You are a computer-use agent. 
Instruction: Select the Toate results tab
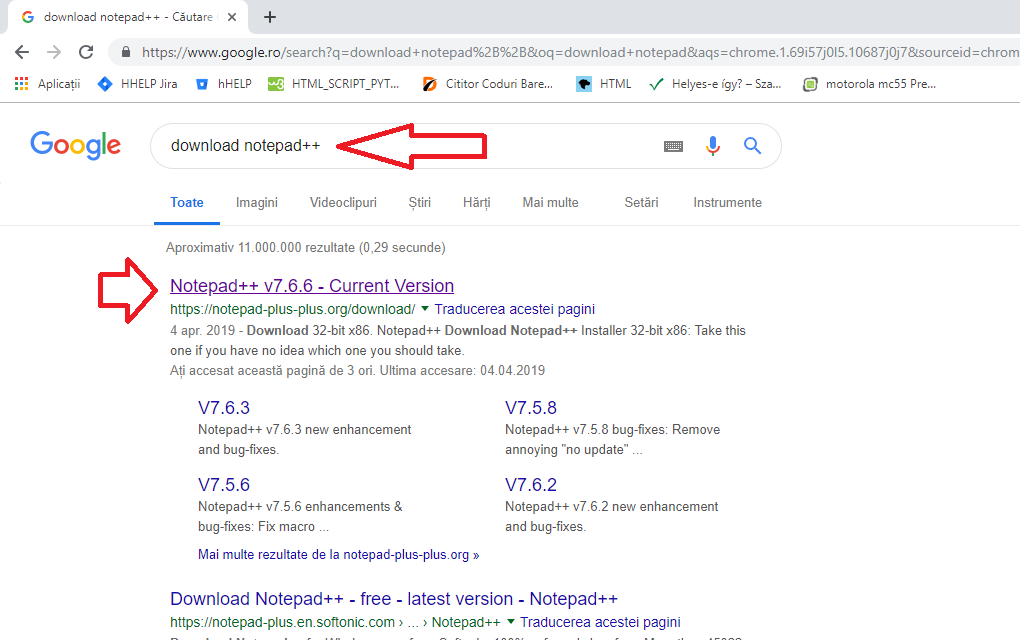pyautogui.click(x=187, y=202)
